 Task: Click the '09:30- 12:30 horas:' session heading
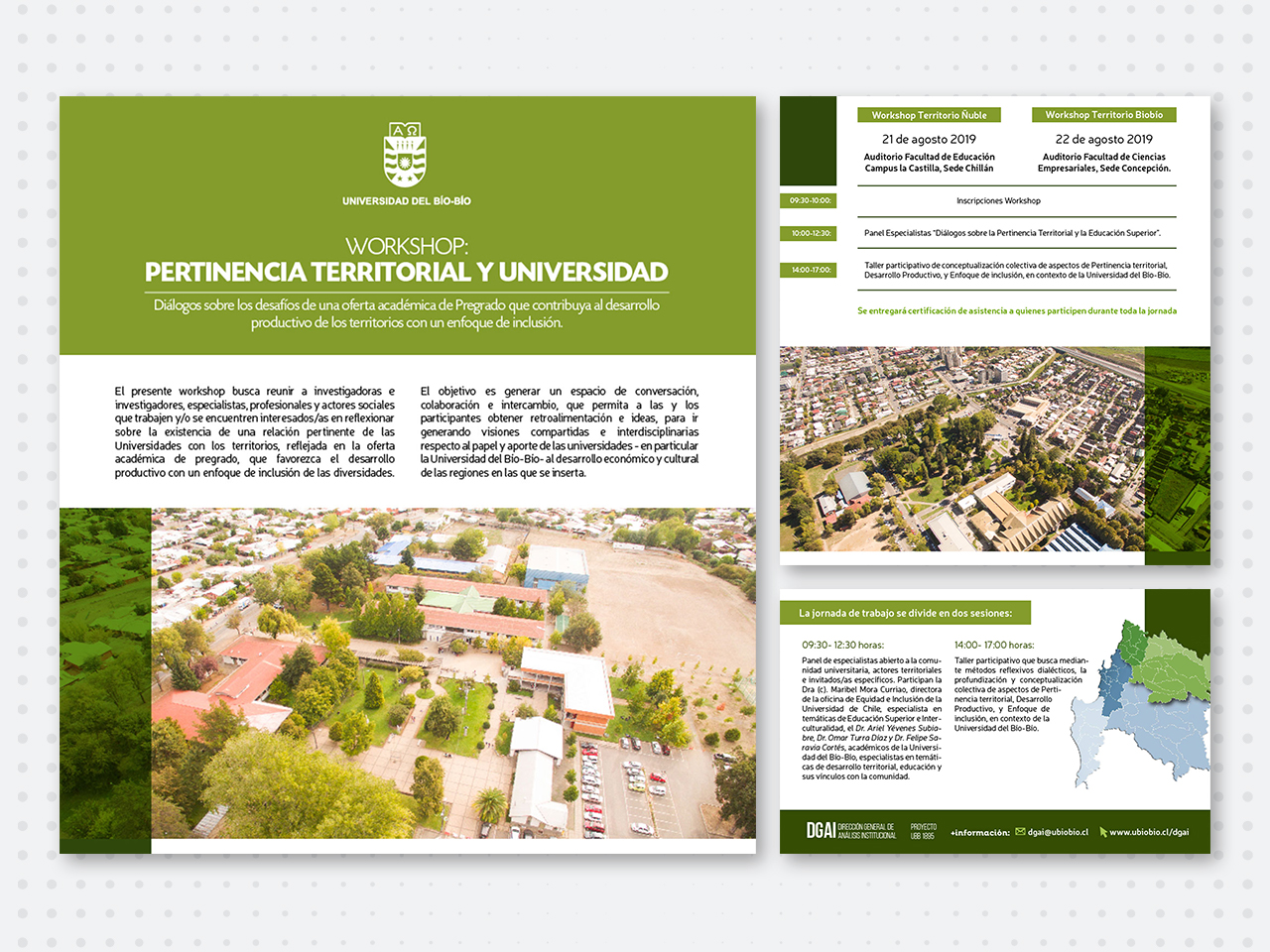(x=842, y=645)
